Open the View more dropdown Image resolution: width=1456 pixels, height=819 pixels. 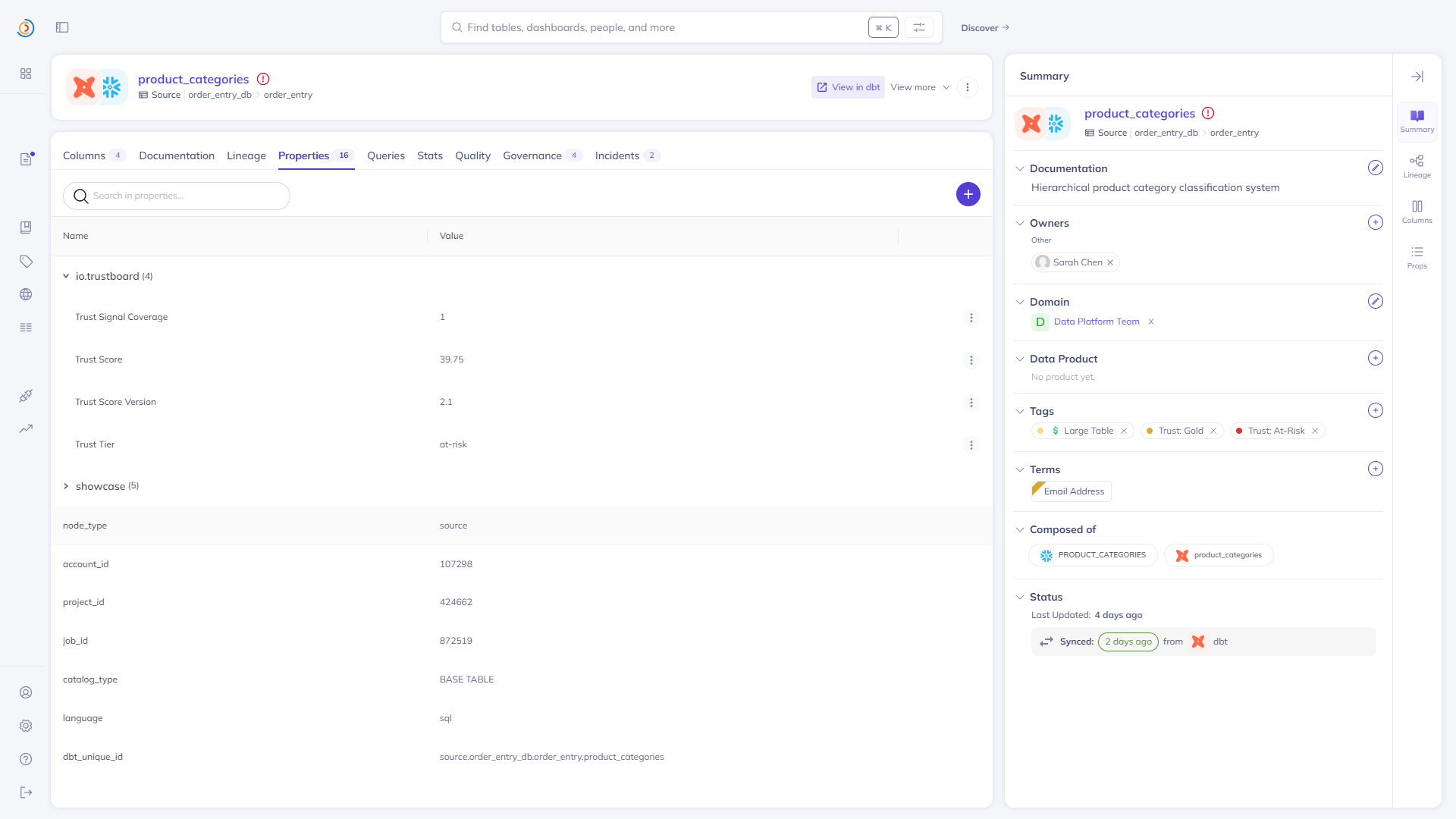click(x=920, y=87)
